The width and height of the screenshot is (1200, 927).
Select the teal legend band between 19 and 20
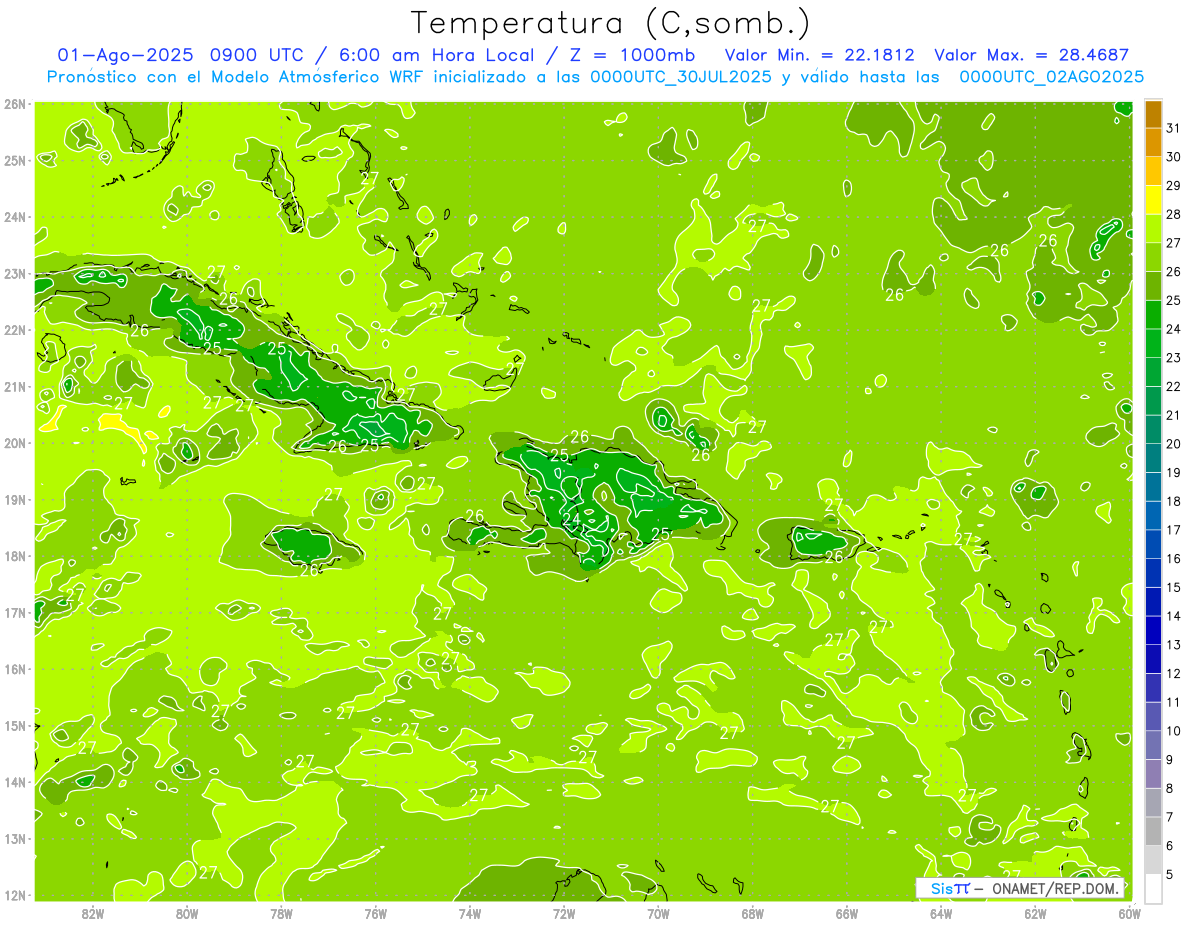(x=1153, y=458)
